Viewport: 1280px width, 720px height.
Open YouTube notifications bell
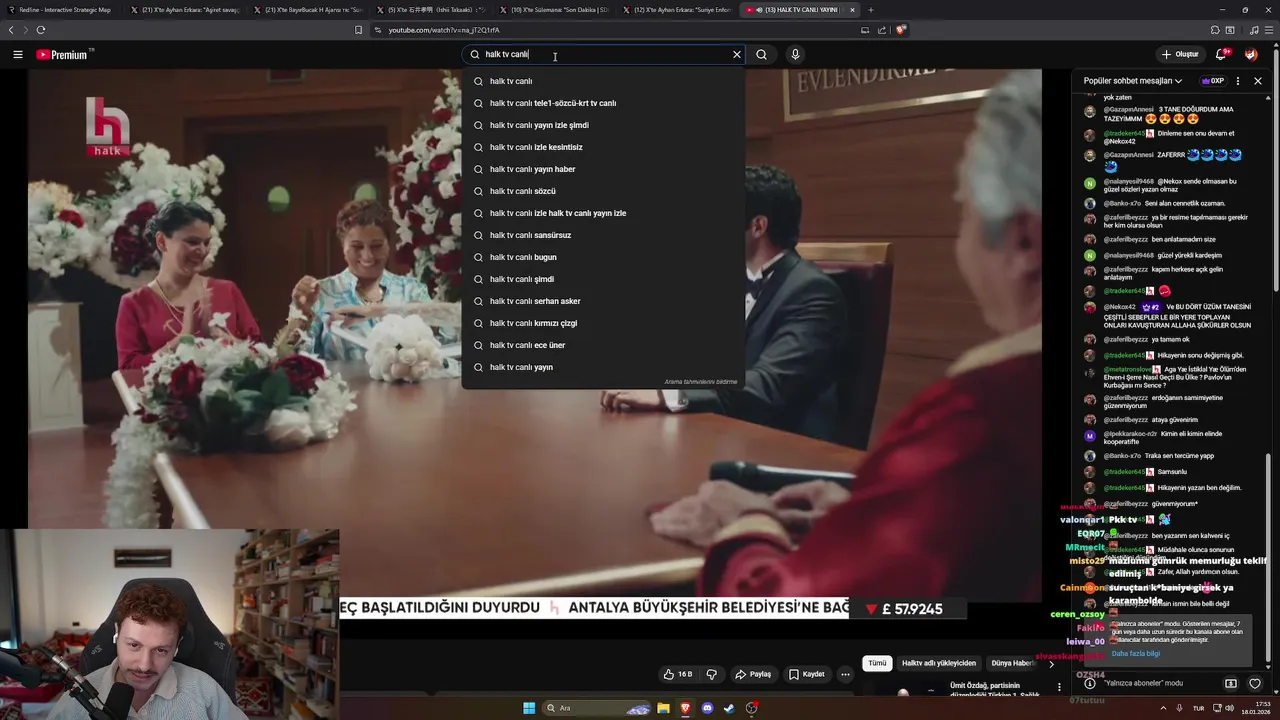1221,54
